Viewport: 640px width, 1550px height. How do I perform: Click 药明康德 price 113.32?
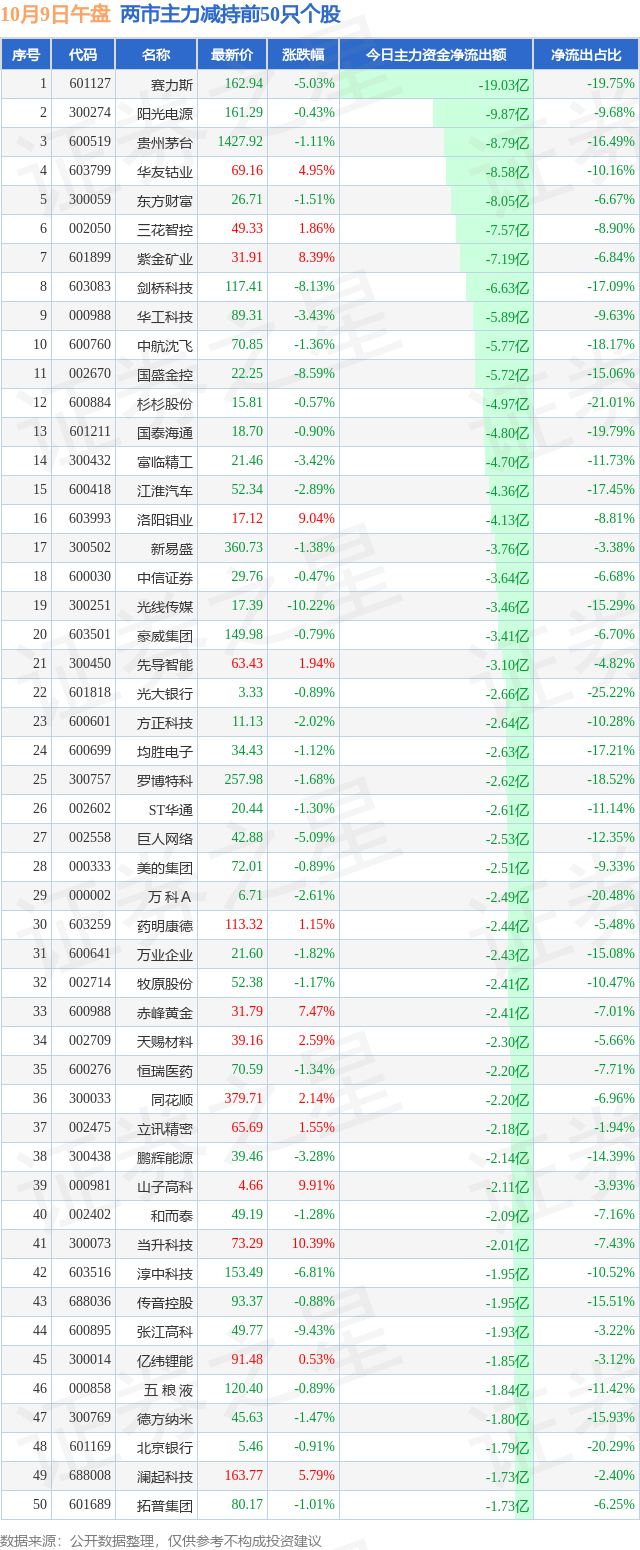244,925
